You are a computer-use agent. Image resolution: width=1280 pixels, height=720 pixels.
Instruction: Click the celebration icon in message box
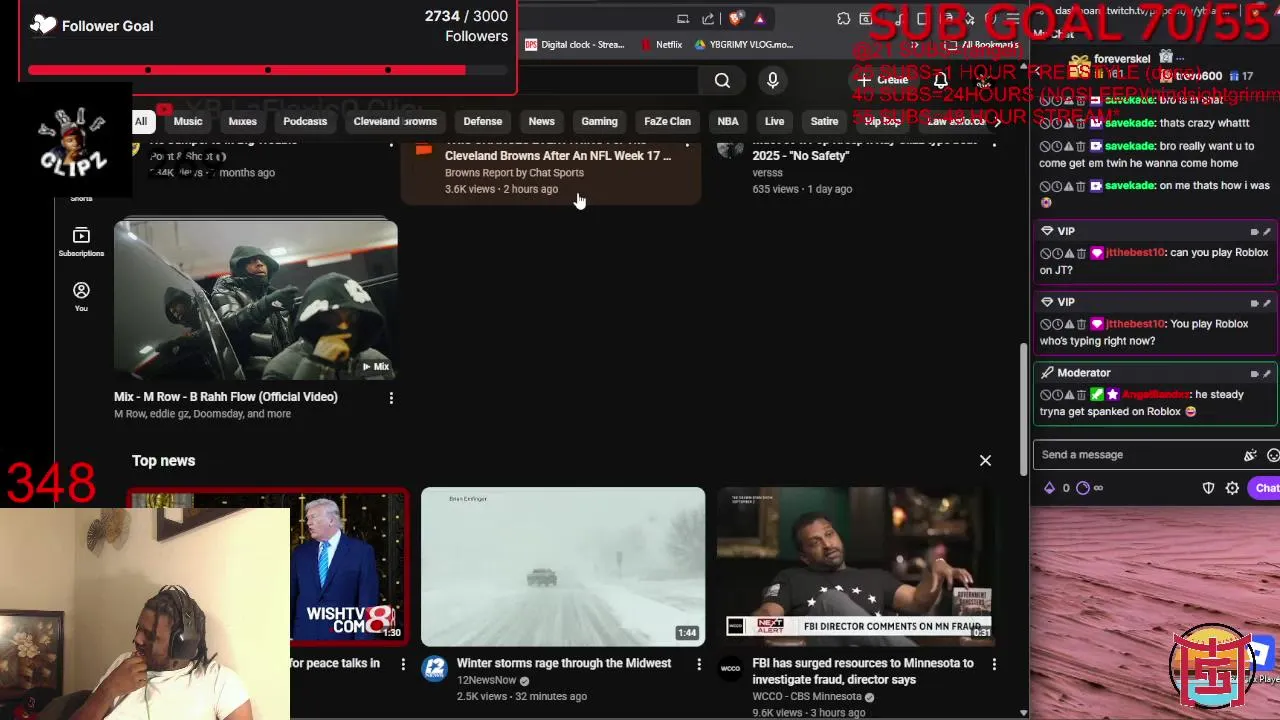1250,455
